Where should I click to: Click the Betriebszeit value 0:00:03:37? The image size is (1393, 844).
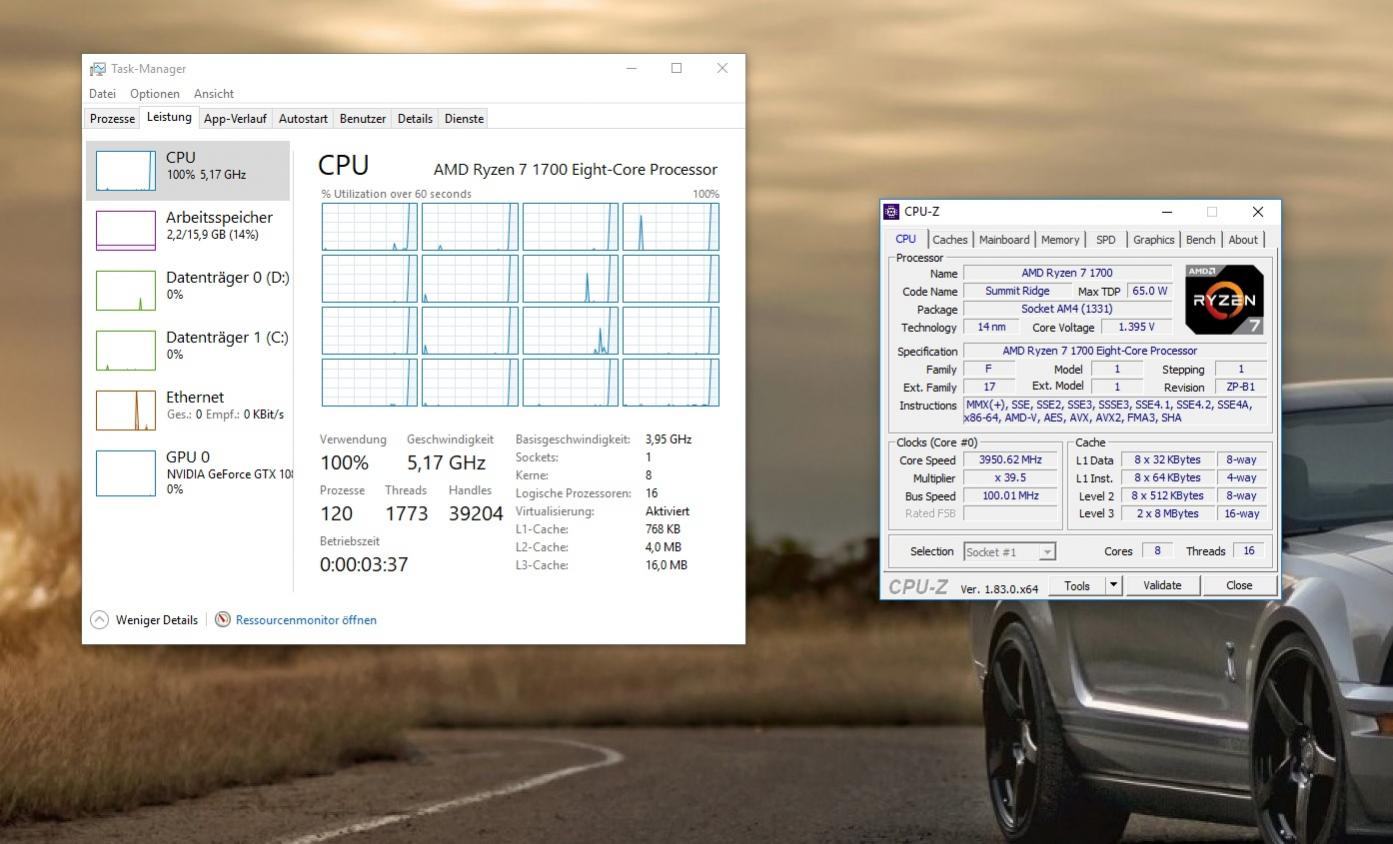(364, 565)
